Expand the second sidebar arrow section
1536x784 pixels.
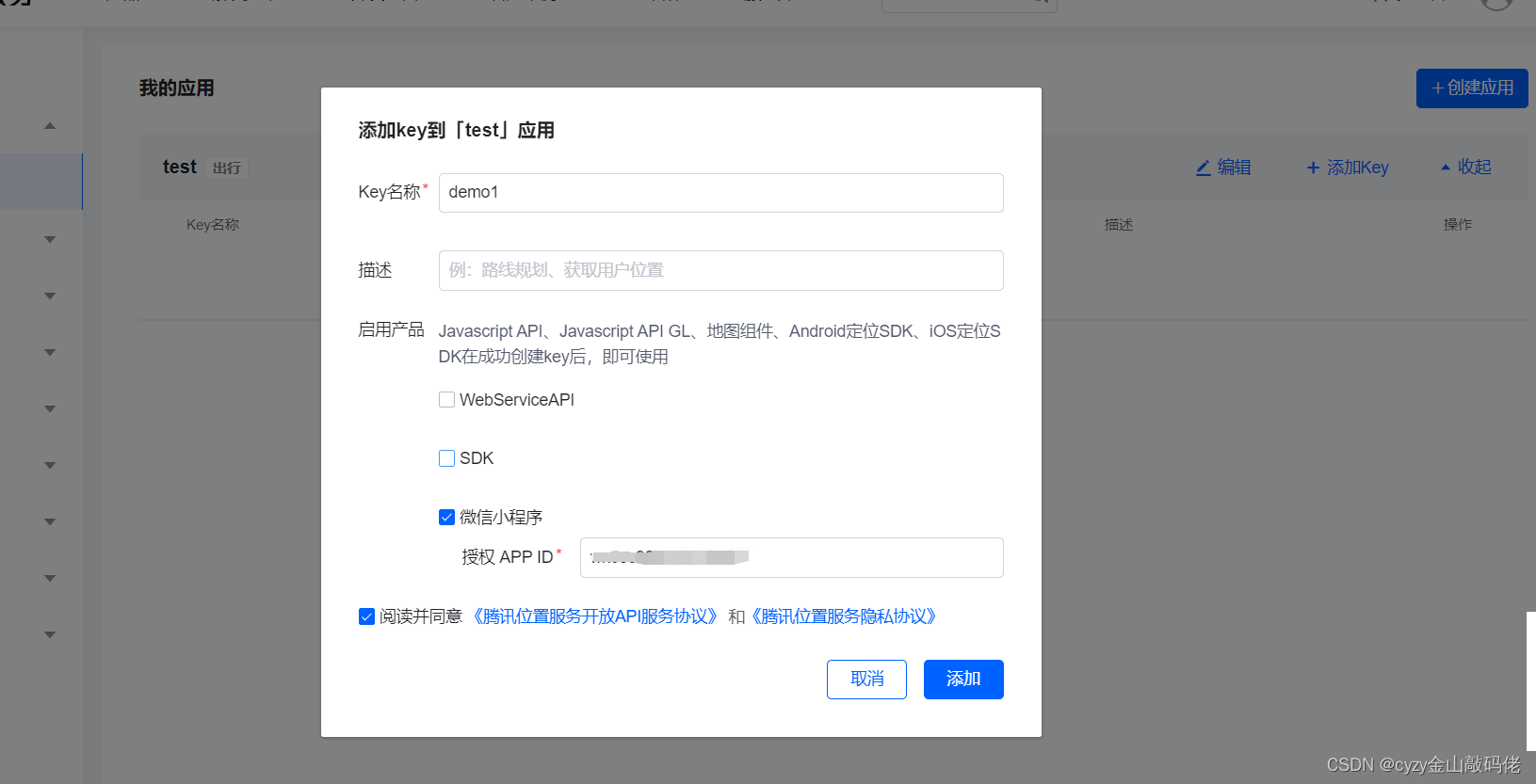point(50,239)
